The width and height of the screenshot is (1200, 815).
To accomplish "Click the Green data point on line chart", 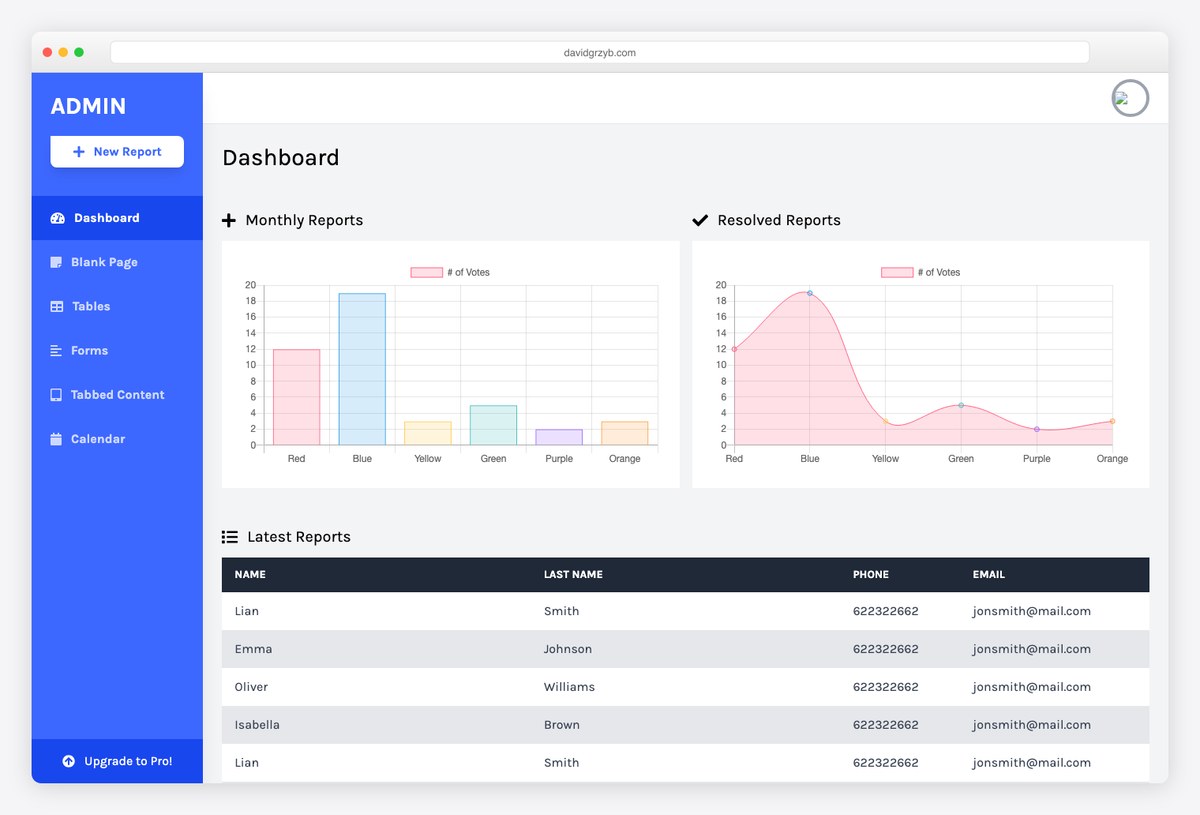I will [x=961, y=405].
